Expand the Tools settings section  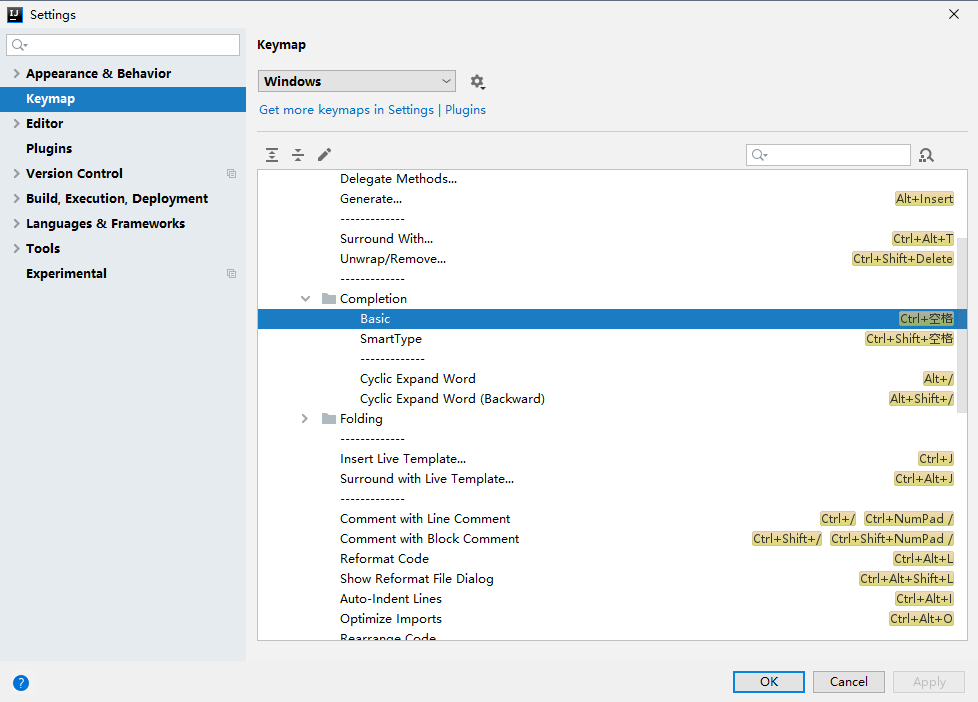[x=16, y=248]
